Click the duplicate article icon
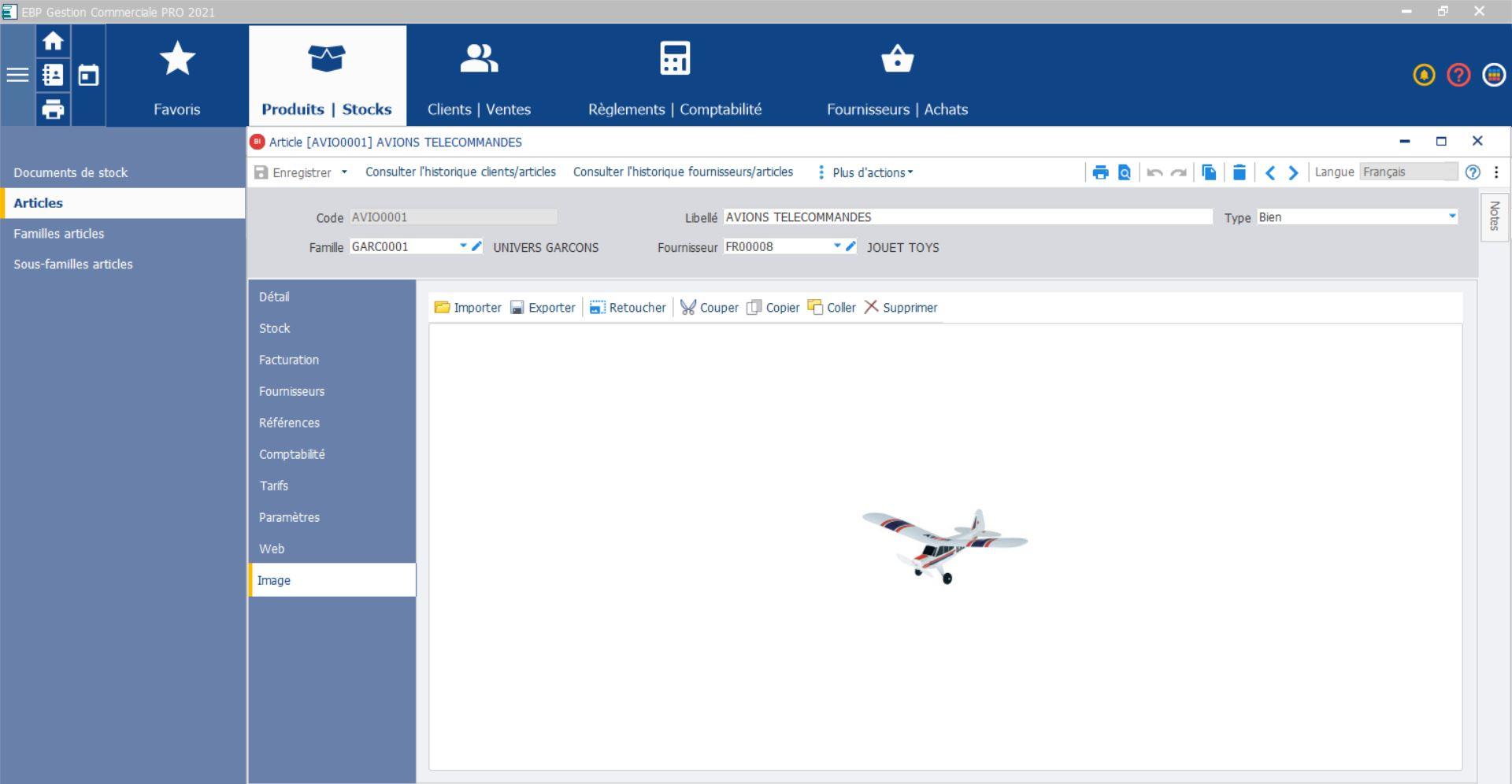This screenshot has height=784, width=1512. click(x=1209, y=172)
